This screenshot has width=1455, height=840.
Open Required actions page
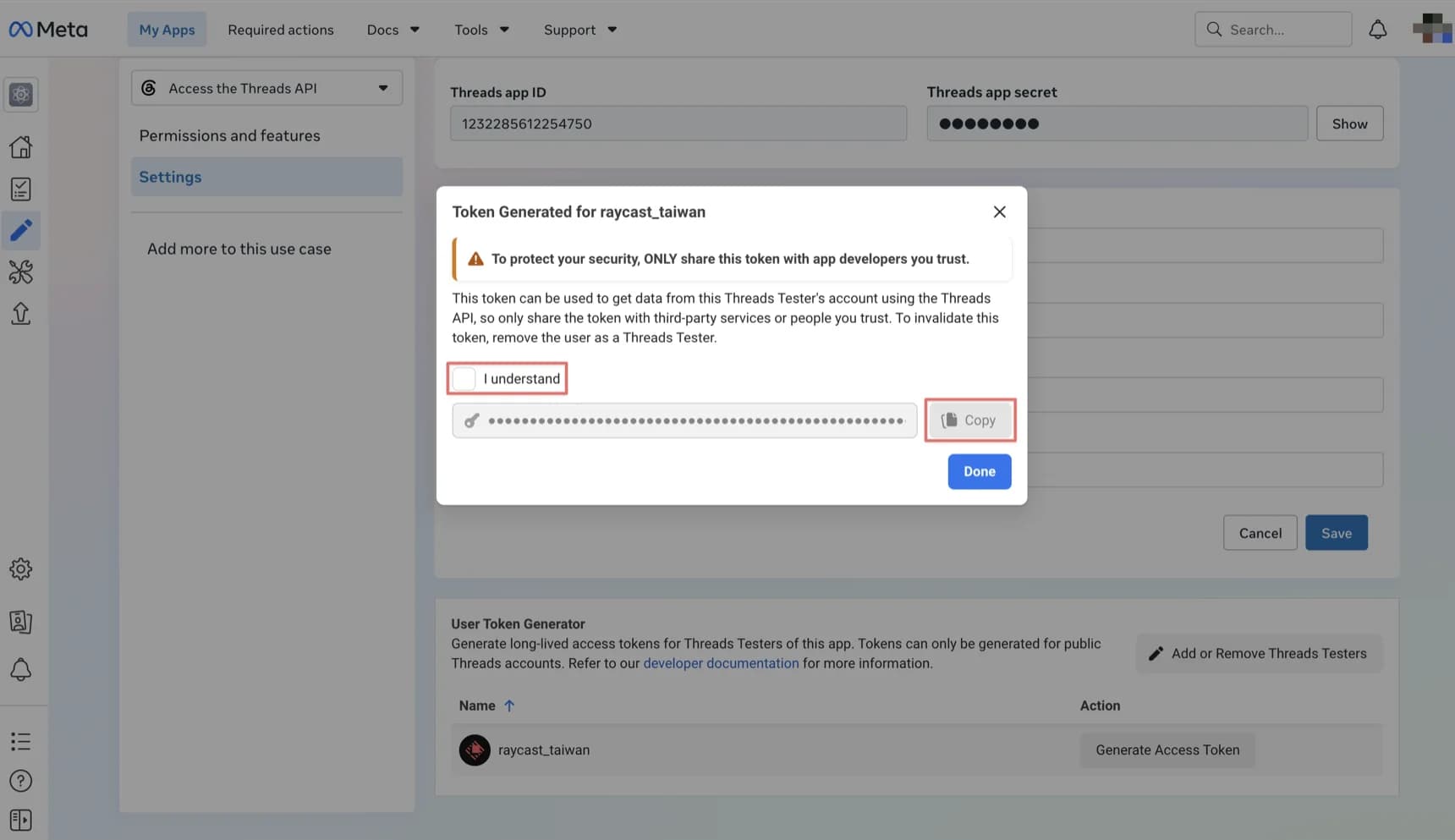(x=281, y=30)
